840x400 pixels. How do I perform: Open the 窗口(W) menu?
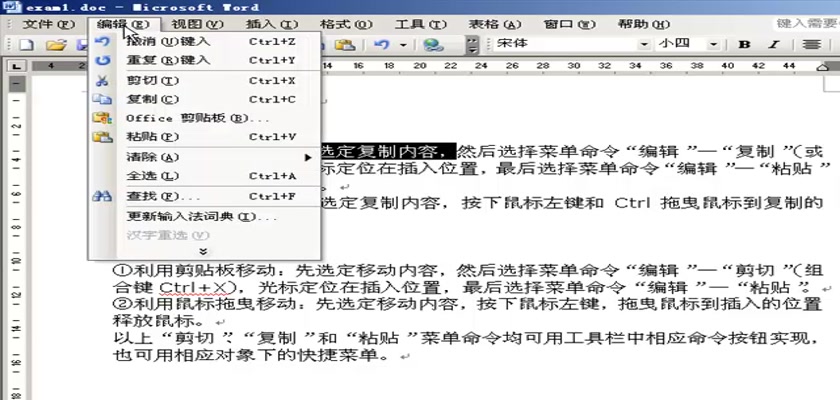569,24
